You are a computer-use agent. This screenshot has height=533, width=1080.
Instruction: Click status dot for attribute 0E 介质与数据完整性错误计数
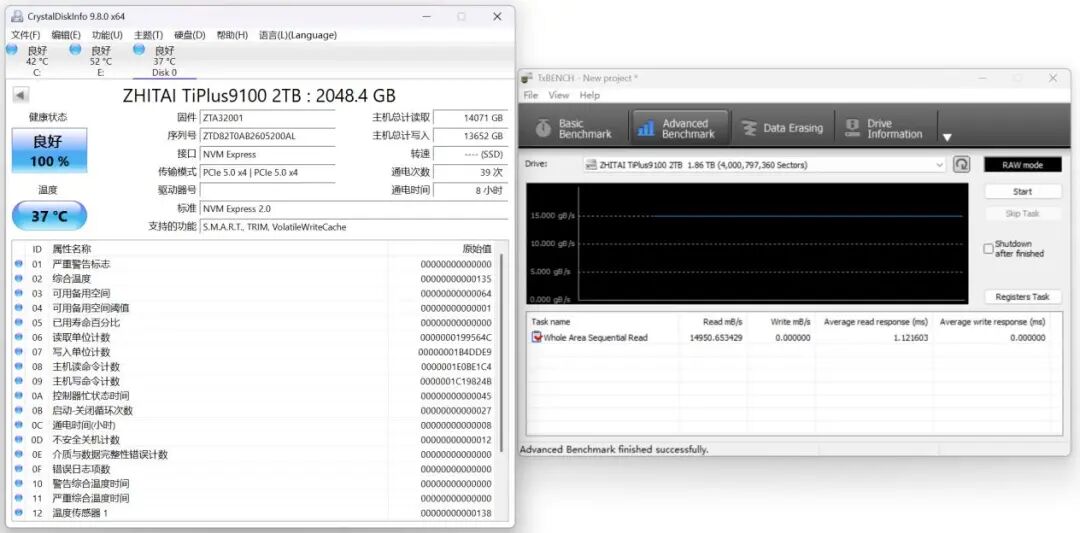coord(19,454)
